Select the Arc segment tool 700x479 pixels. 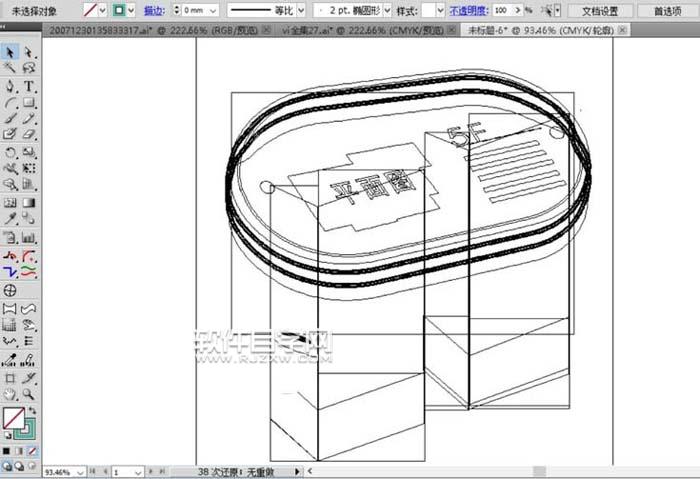(x=10, y=103)
